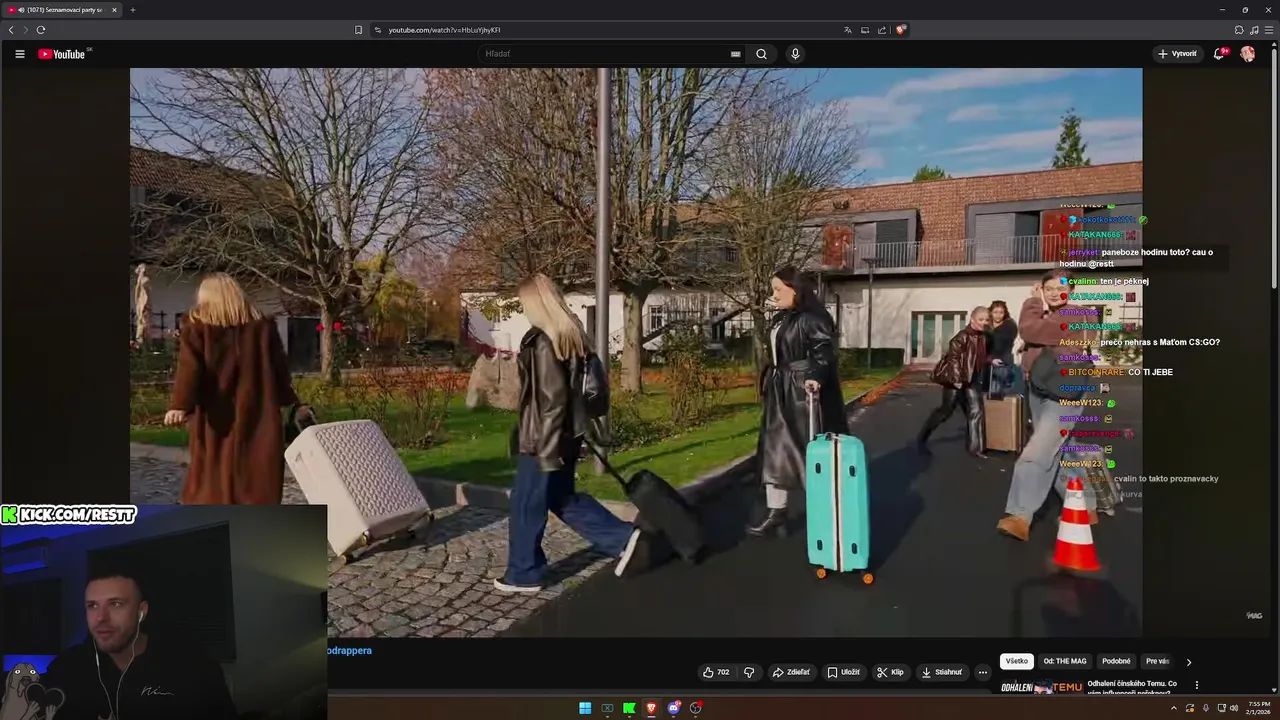Open Windows Start menu
Viewport: 1280px width, 720px height.
click(x=585, y=708)
